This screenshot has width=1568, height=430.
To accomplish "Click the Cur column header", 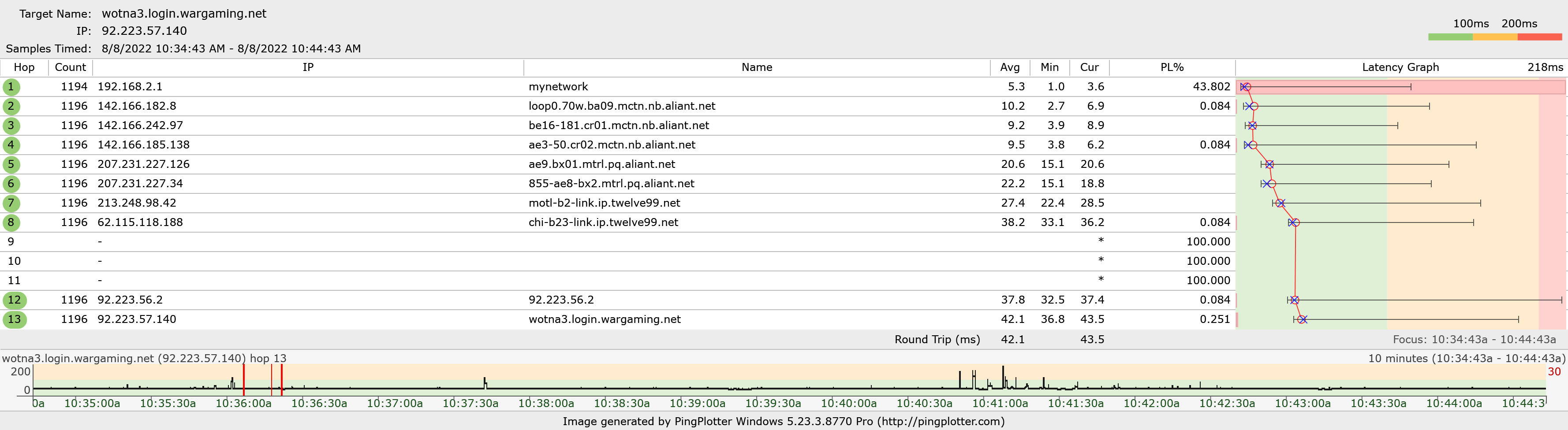I will click(1089, 67).
